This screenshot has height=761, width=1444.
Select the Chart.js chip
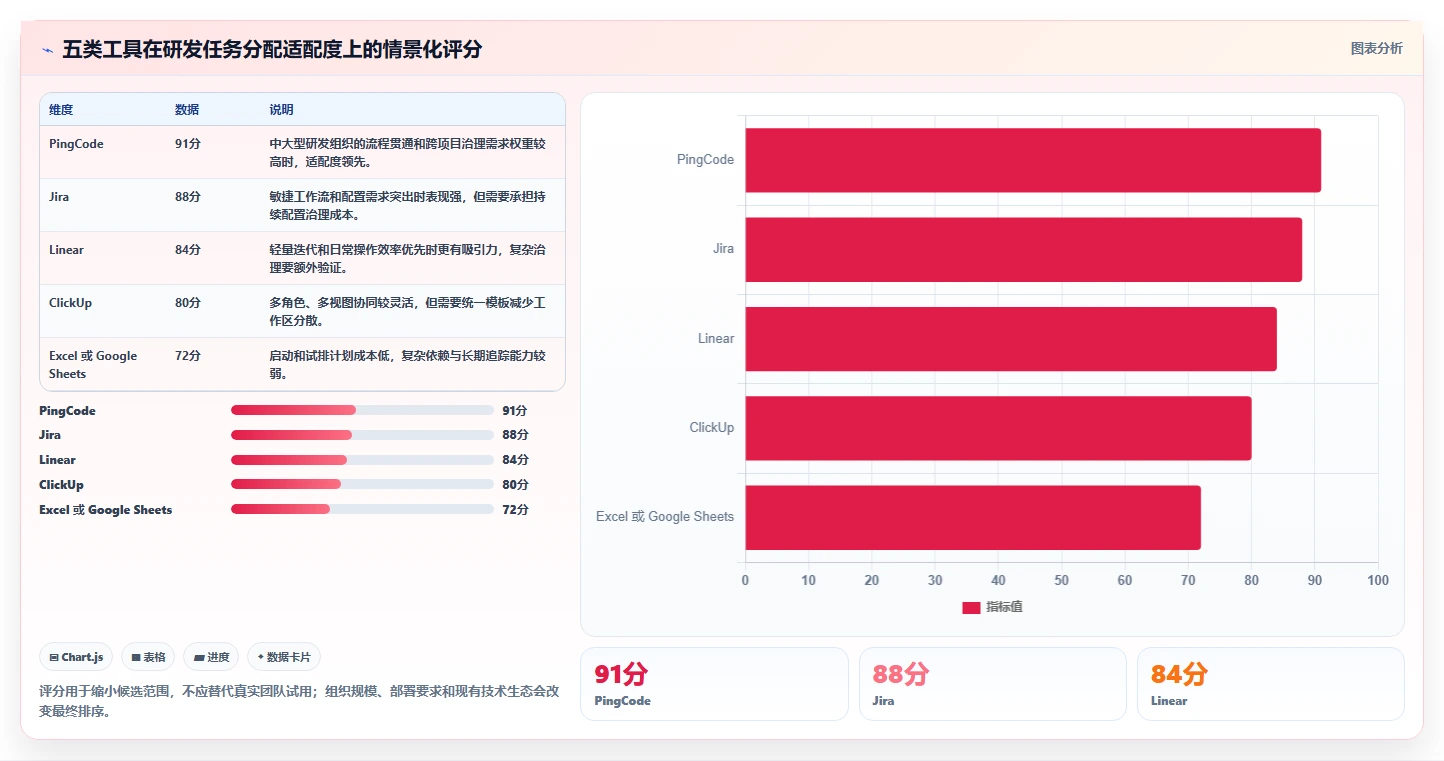coord(77,657)
